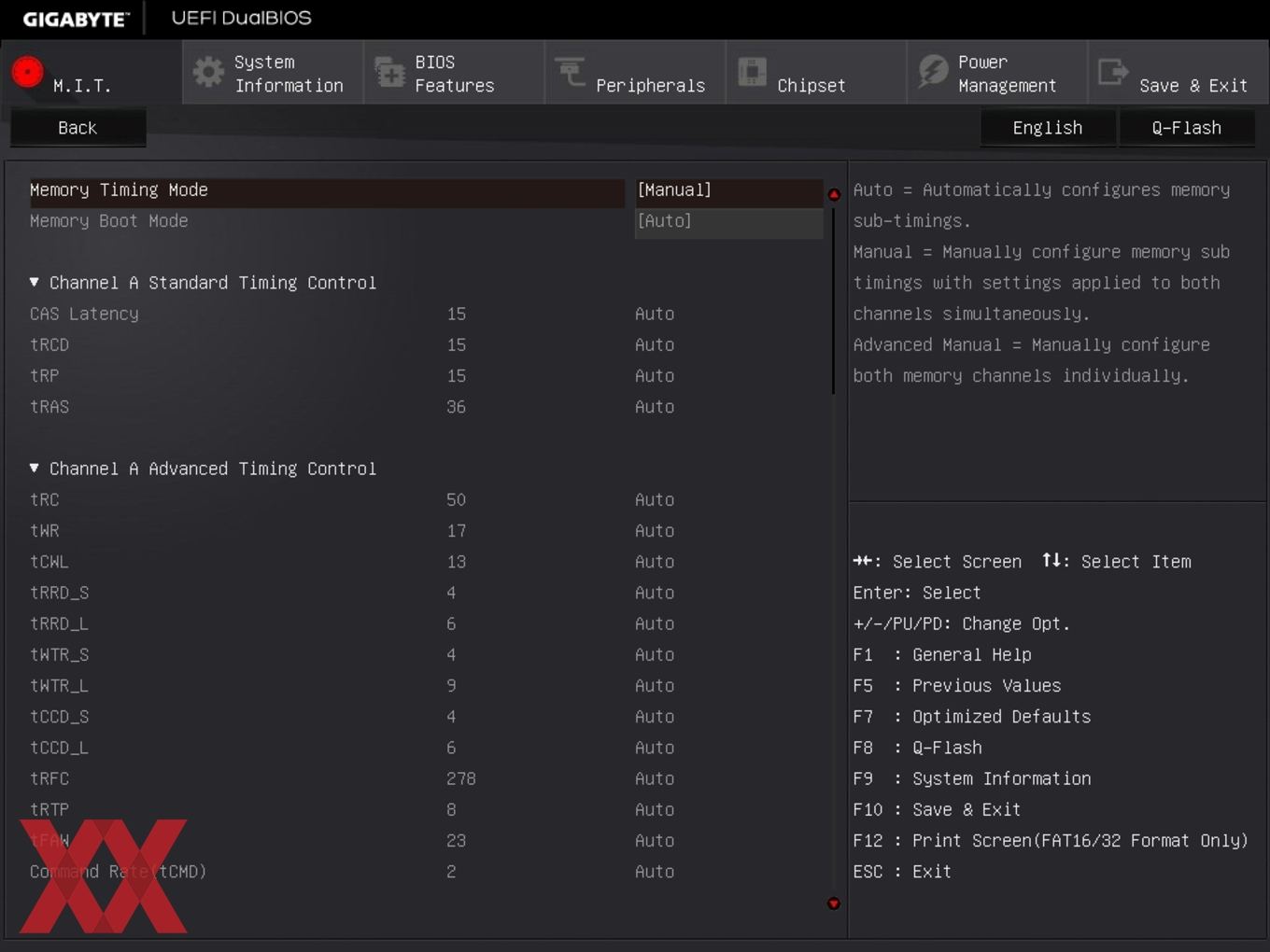Click the tRRD_L Auto setting
The height and width of the screenshot is (952, 1270).
click(655, 623)
